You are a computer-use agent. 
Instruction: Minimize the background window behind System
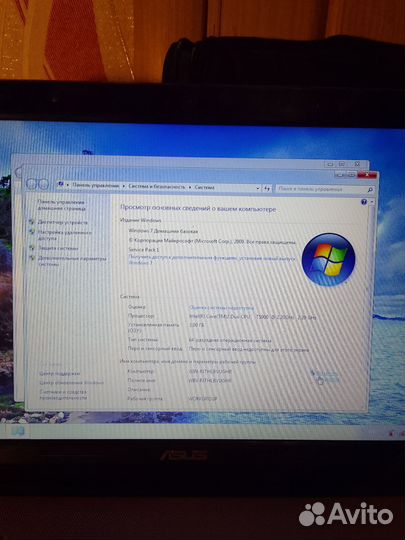[330, 164]
